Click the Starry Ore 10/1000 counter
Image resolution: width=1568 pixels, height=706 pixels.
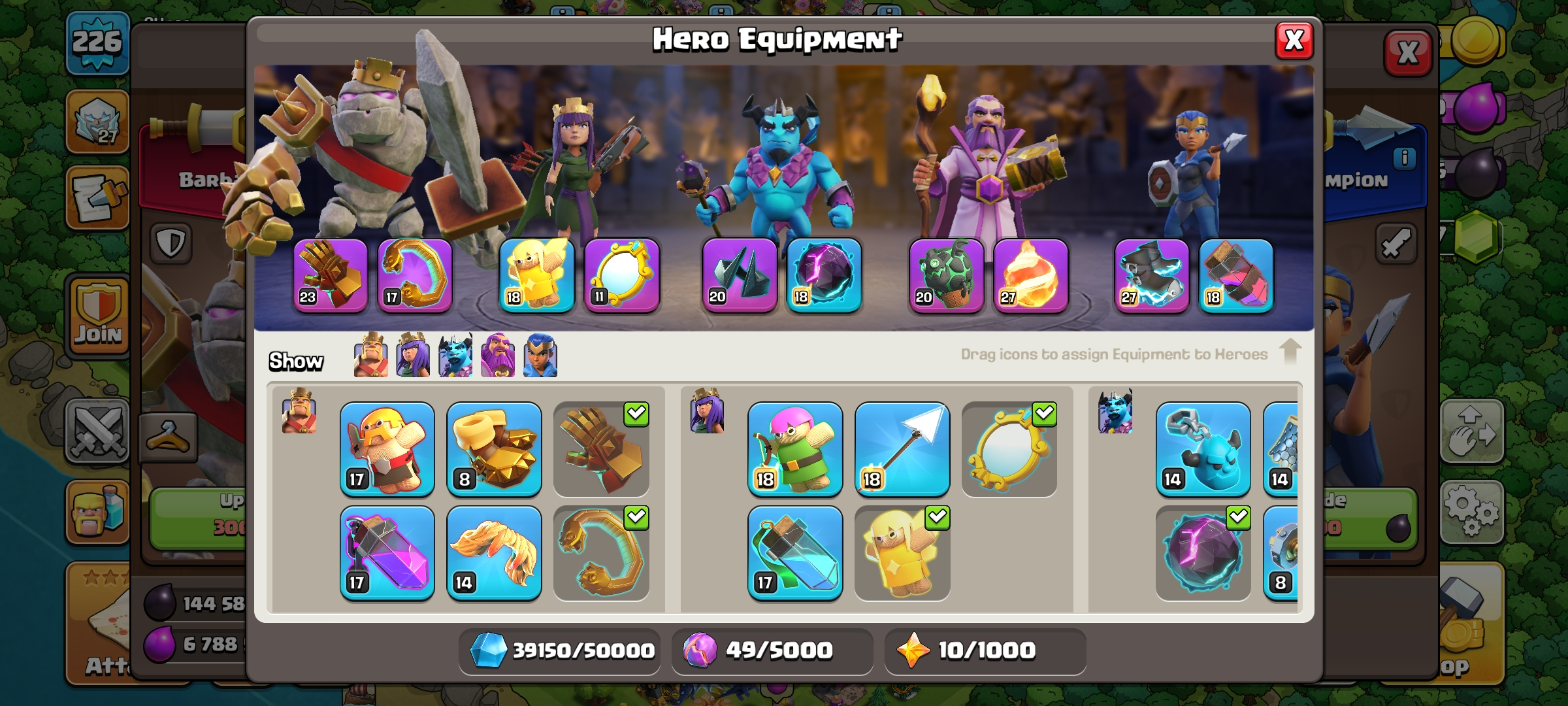[x=985, y=650]
